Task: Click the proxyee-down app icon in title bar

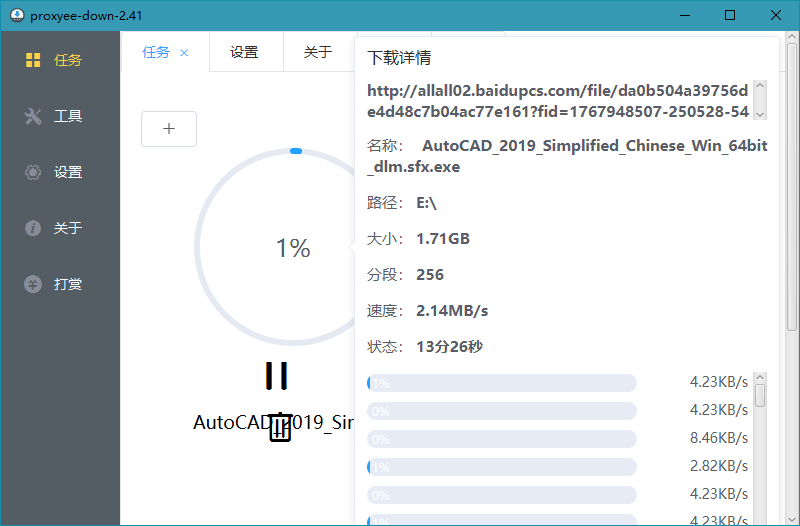Action: click(x=16, y=15)
